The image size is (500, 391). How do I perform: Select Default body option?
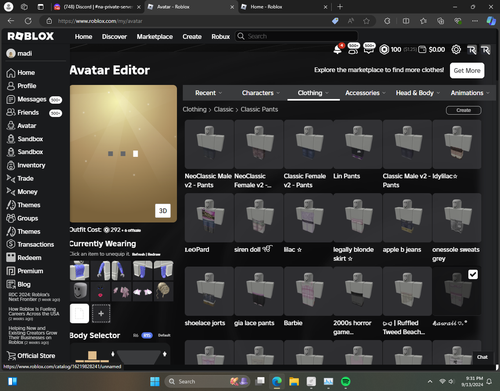click(164, 335)
